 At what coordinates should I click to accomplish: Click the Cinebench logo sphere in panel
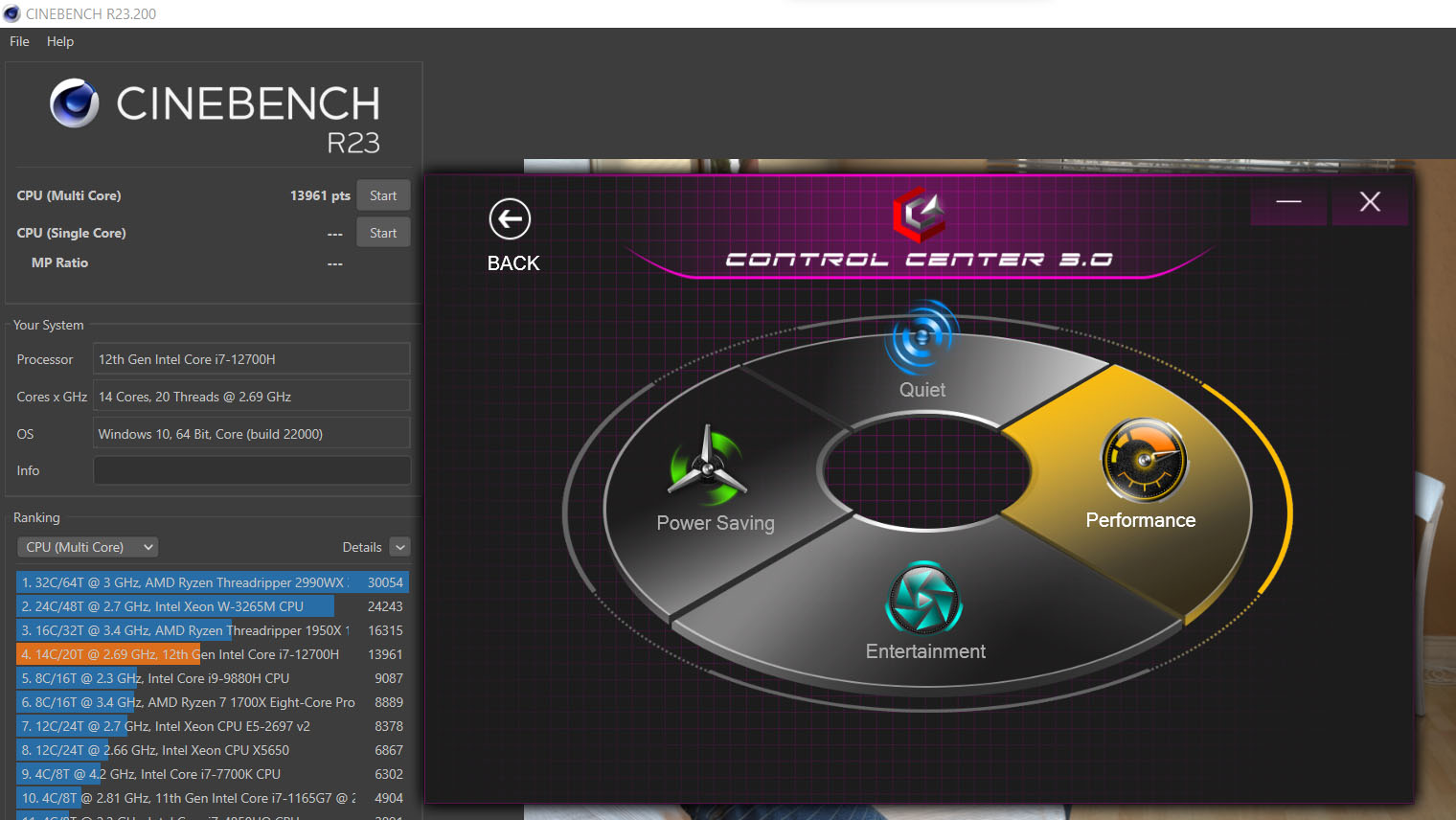tap(75, 103)
